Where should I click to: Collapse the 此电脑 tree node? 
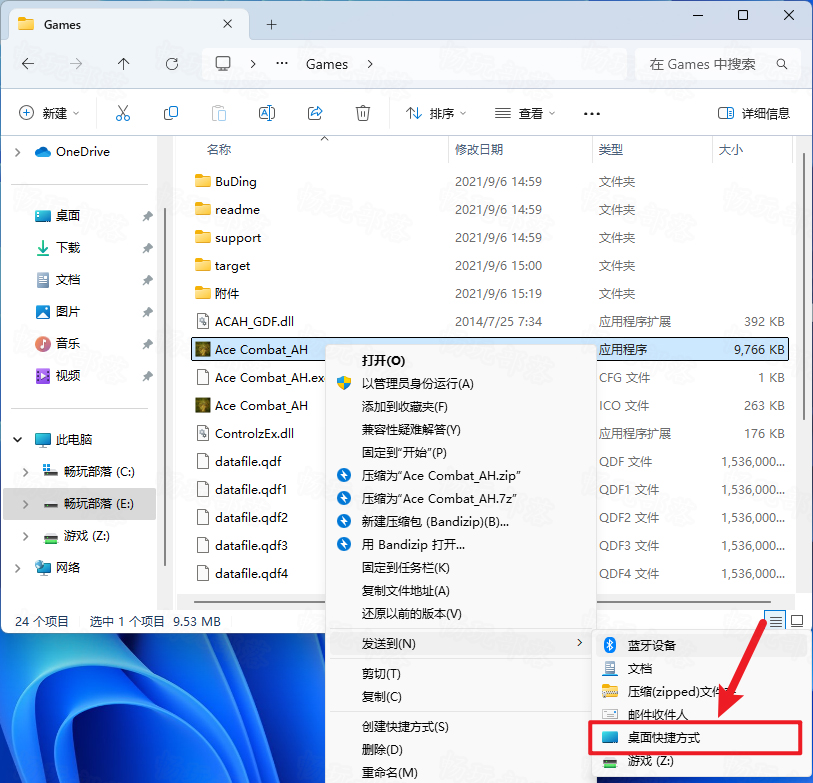click(x=18, y=440)
